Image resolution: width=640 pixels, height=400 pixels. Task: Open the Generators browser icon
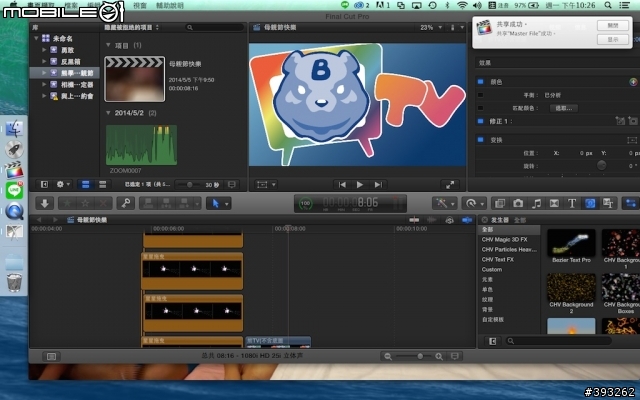(590, 203)
